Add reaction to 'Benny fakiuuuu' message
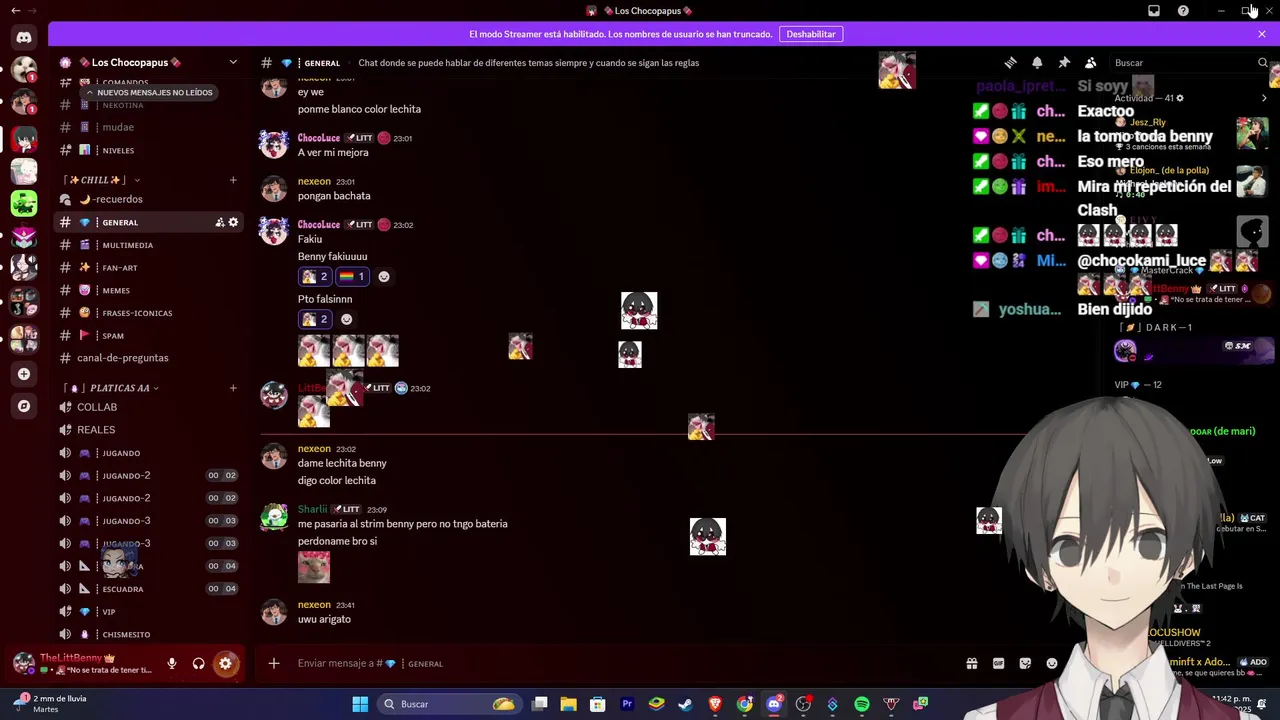 coord(384,276)
